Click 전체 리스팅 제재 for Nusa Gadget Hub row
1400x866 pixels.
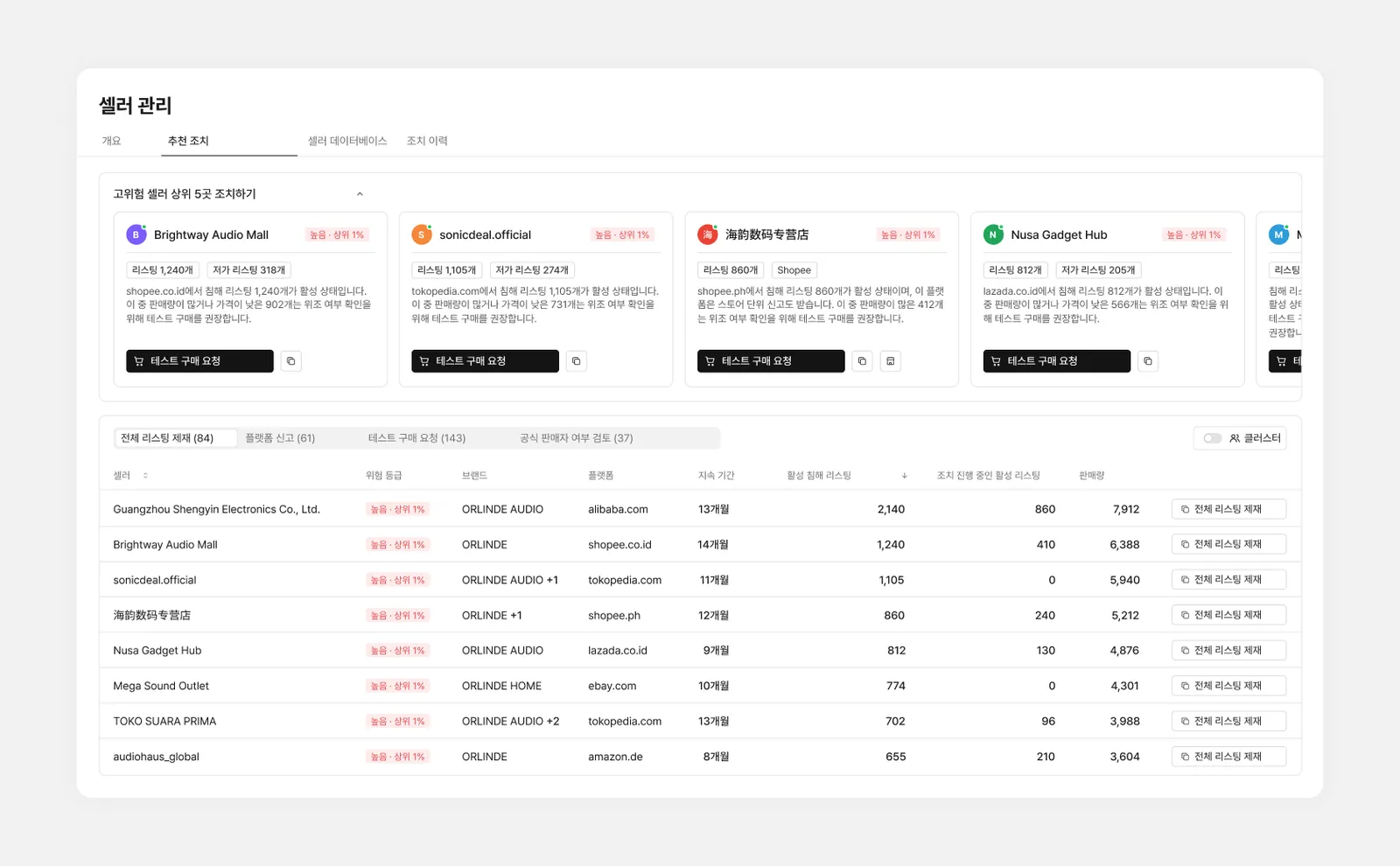(x=1228, y=651)
